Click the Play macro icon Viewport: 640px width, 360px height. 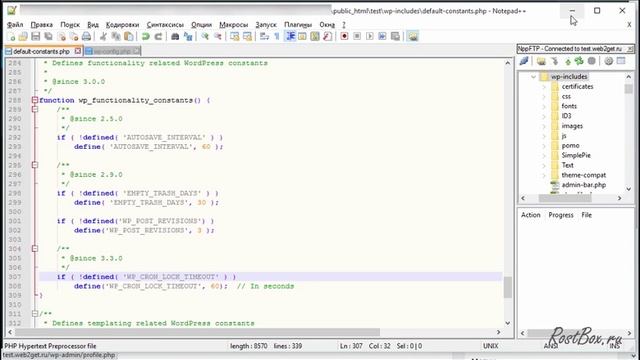tap(370, 37)
